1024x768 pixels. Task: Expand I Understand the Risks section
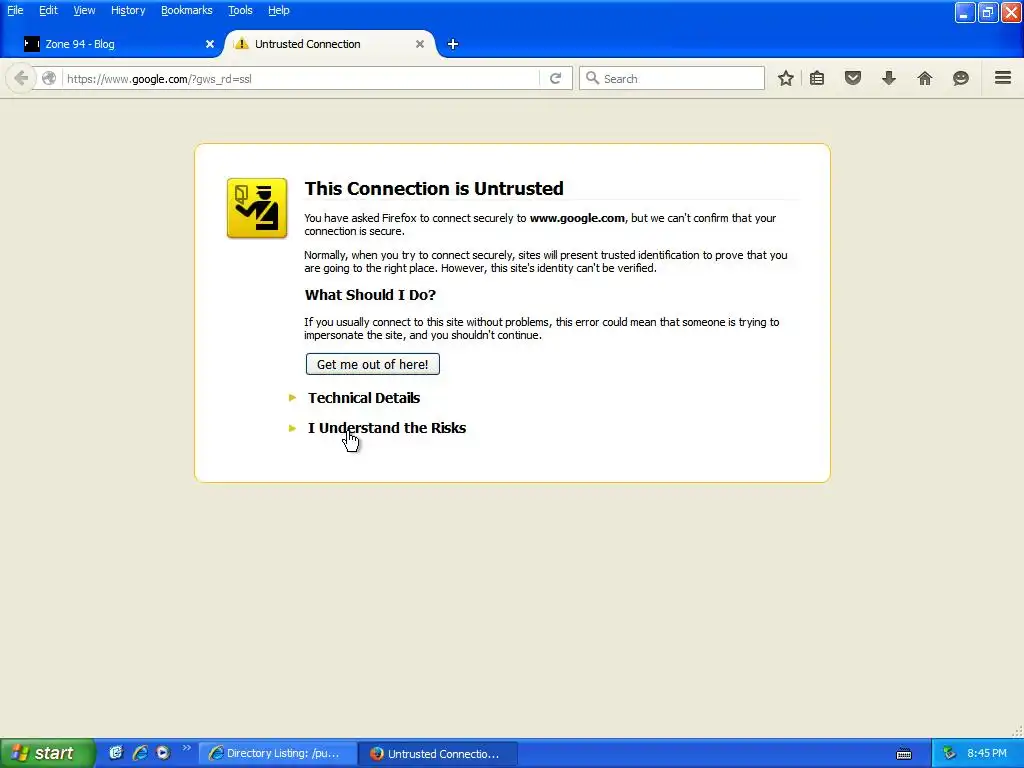coord(387,428)
